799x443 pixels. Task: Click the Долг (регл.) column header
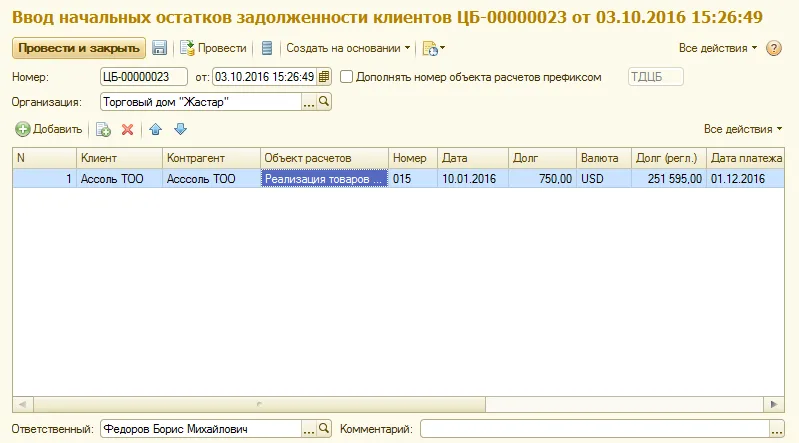pyautogui.click(x=669, y=158)
